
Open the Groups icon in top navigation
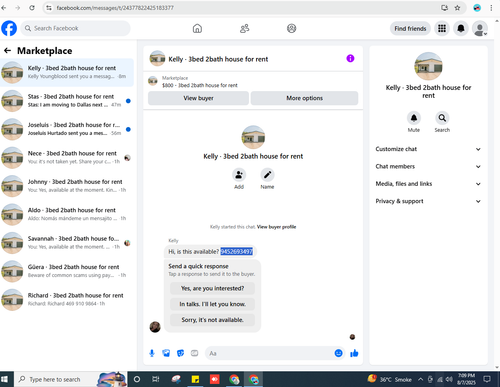click(291, 28)
